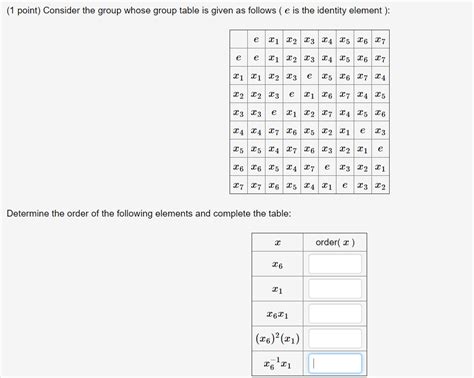Viewport: 474px width, 378px height.
Task: Click the (x6)²(x1) label in answer table
Action: click(277, 339)
